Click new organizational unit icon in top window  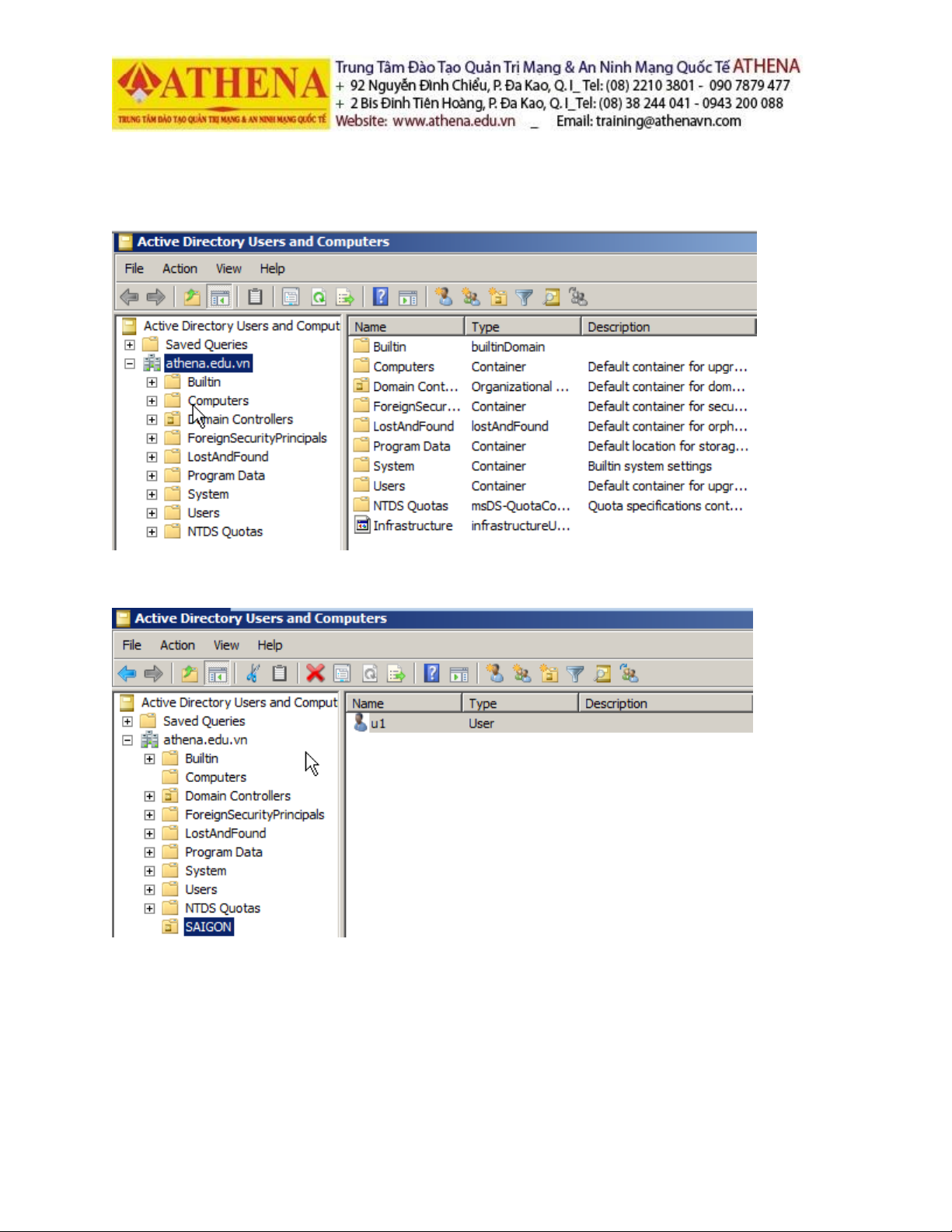coord(497,297)
